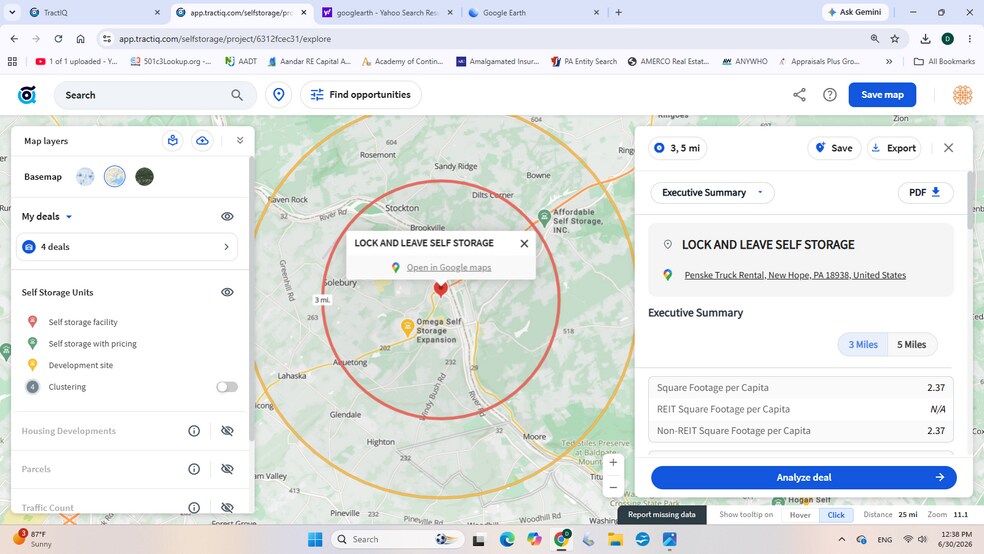Click the Omega Self Storage development marker

pyautogui.click(x=407, y=326)
